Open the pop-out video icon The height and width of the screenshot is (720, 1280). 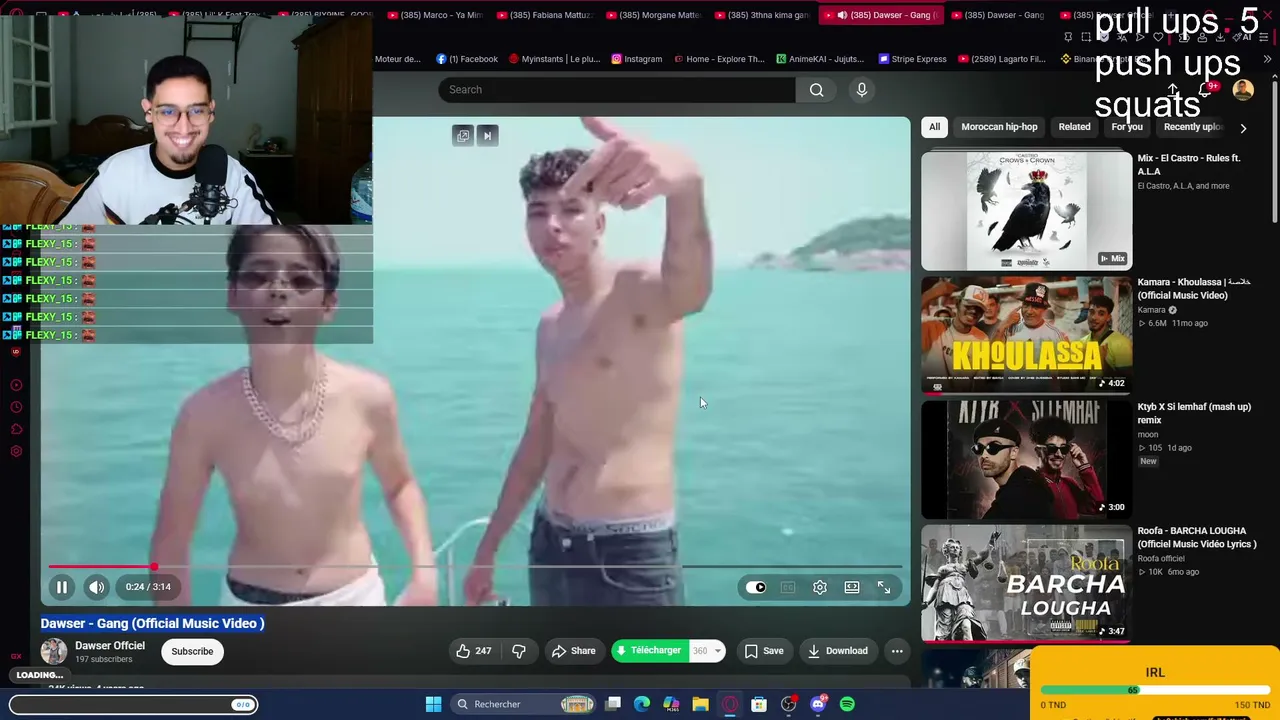point(463,136)
